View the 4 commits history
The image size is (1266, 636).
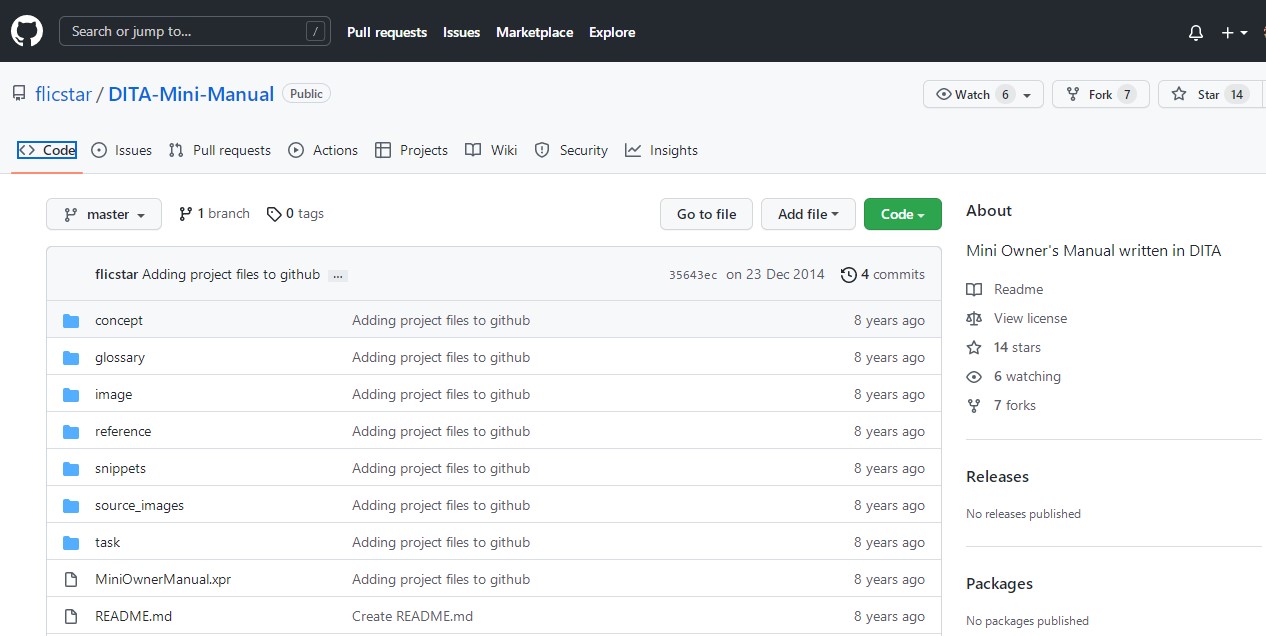(x=883, y=274)
